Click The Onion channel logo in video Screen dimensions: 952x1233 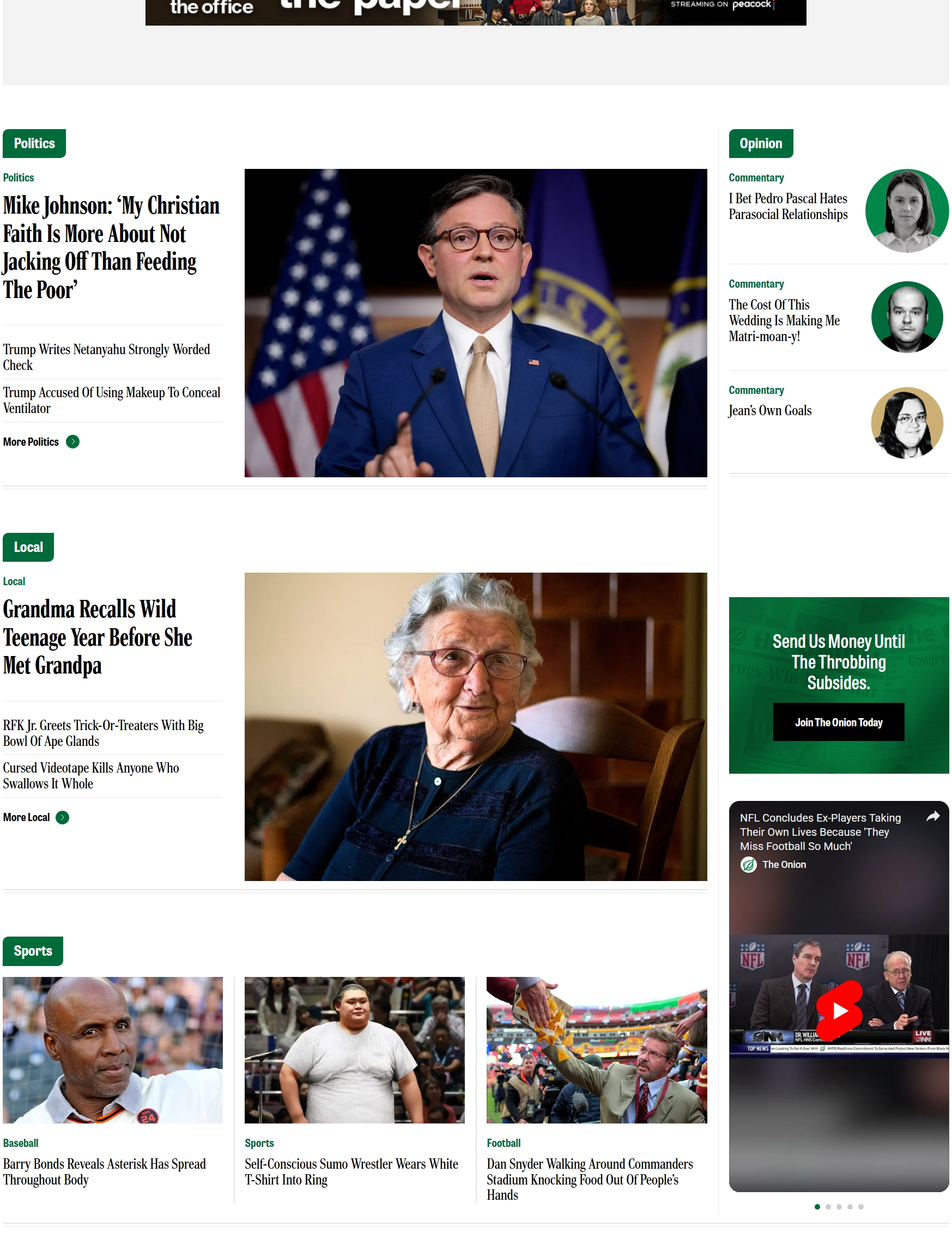[x=748, y=864]
